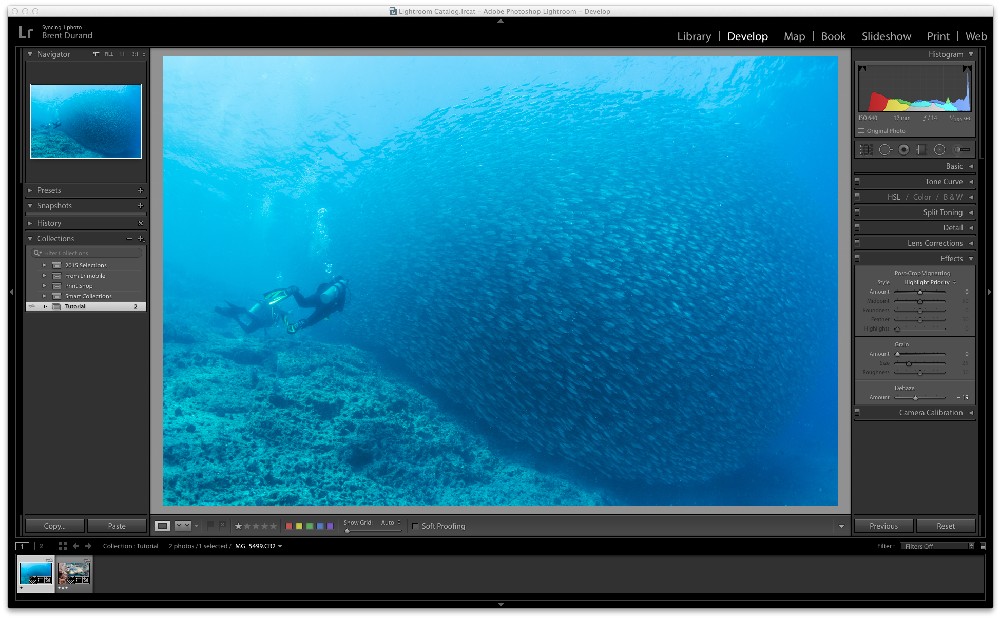Choose the Red Eye Correction tool

903,150
